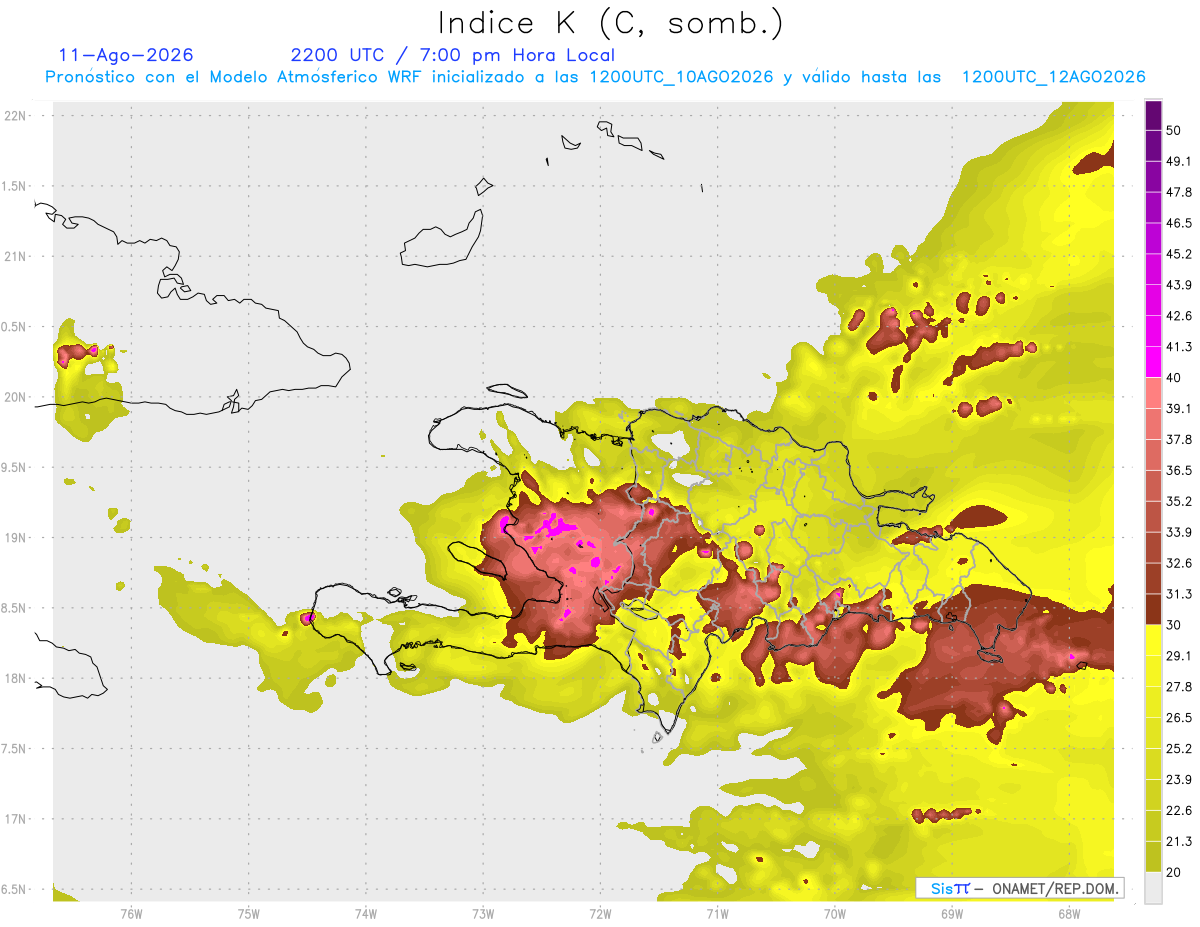Click the longitude label '70W'
Screen dimensions: 1200x927
[835, 912]
